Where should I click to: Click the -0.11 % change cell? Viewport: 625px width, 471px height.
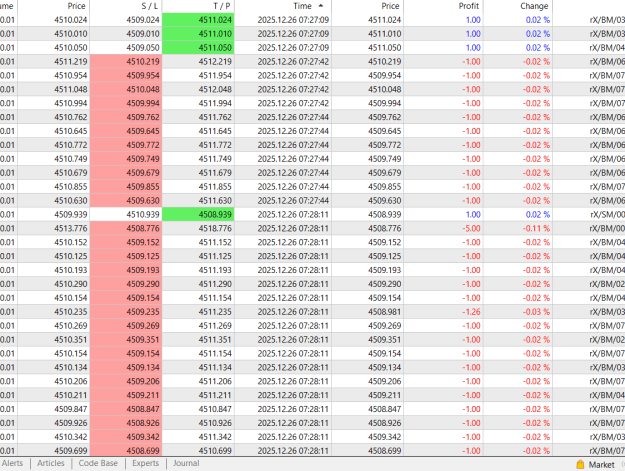tap(518, 228)
